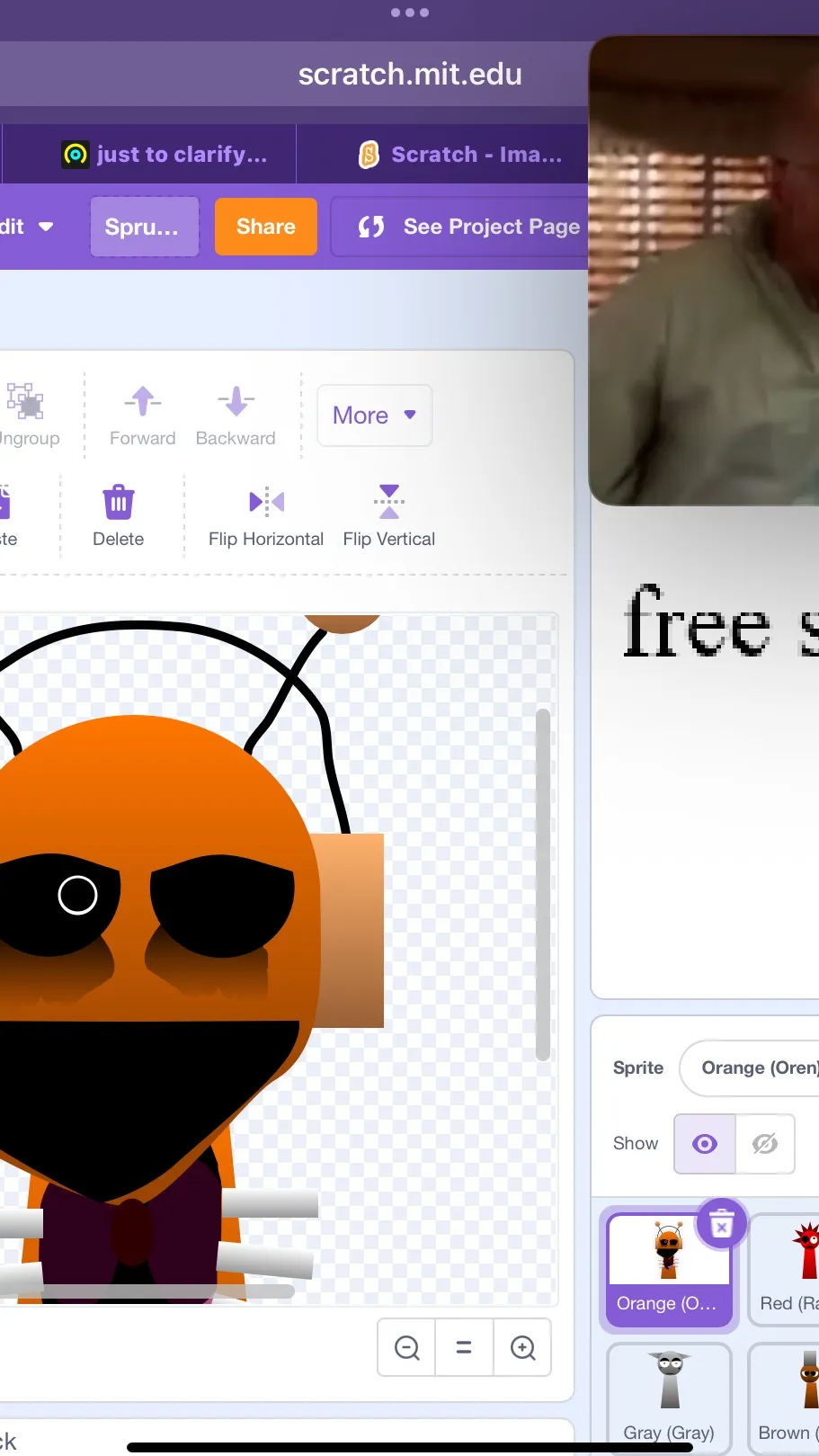The image size is (819, 1456).
Task: Edit the project title field 'Spru...'
Action: click(144, 227)
